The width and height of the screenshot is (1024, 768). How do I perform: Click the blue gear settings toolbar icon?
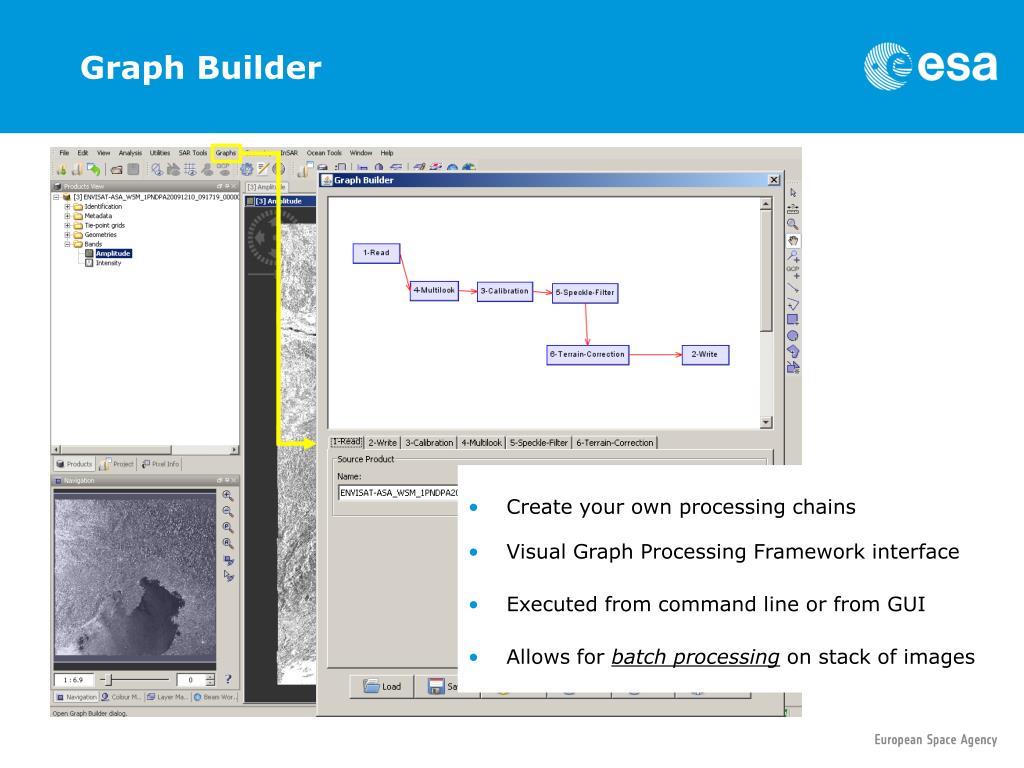point(246,170)
